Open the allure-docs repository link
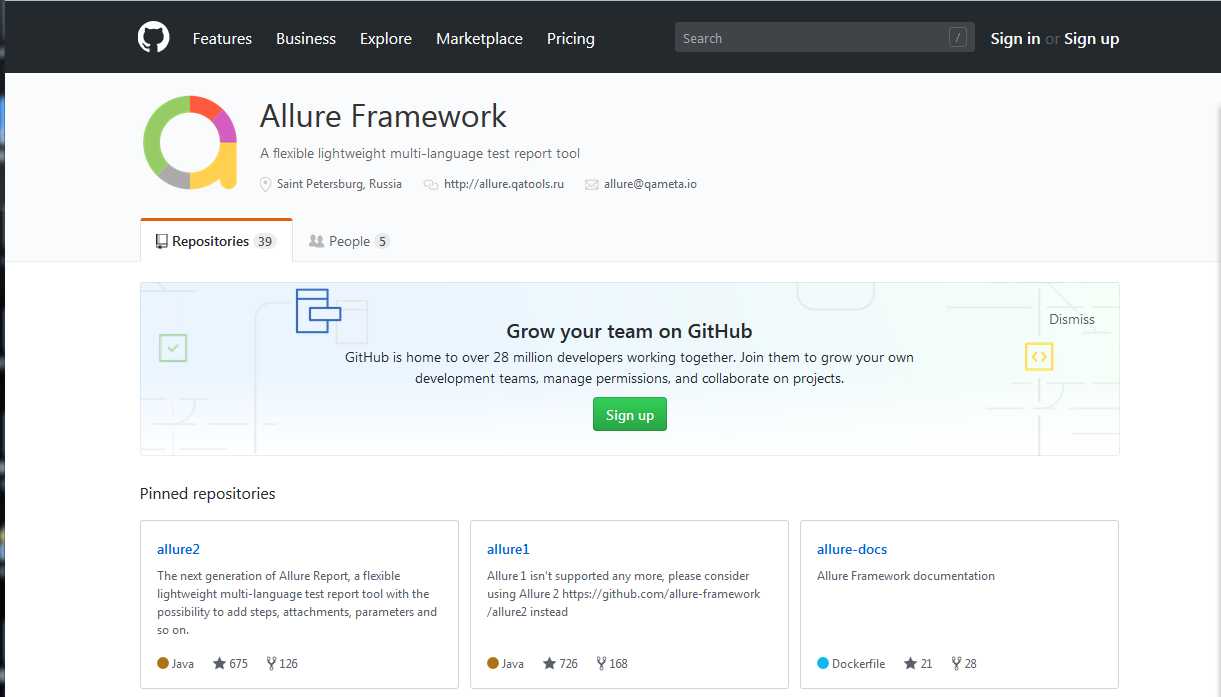Image resolution: width=1221 pixels, height=697 pixels. point(852,549)
